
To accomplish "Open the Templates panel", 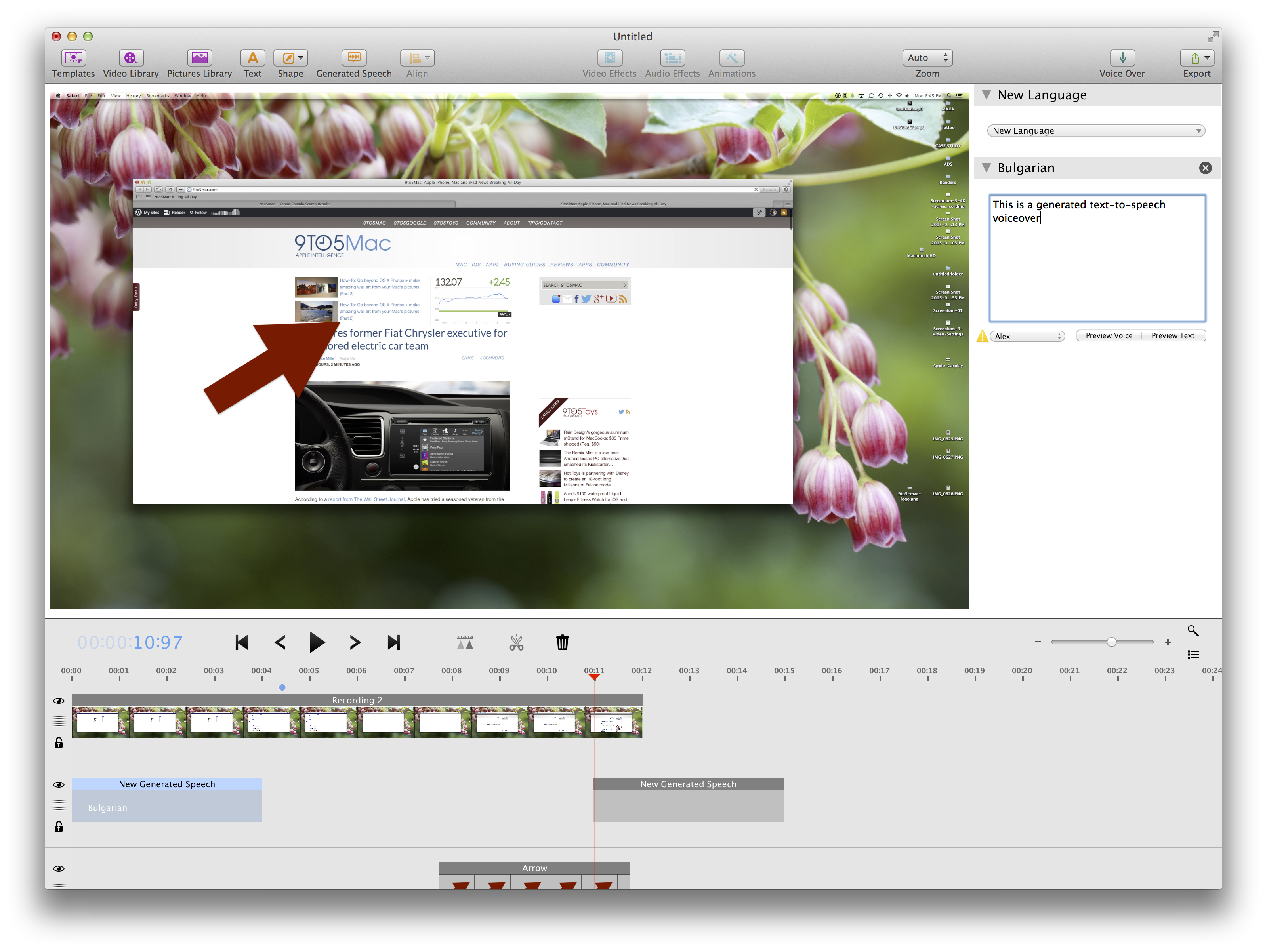I will coord(73,58).
